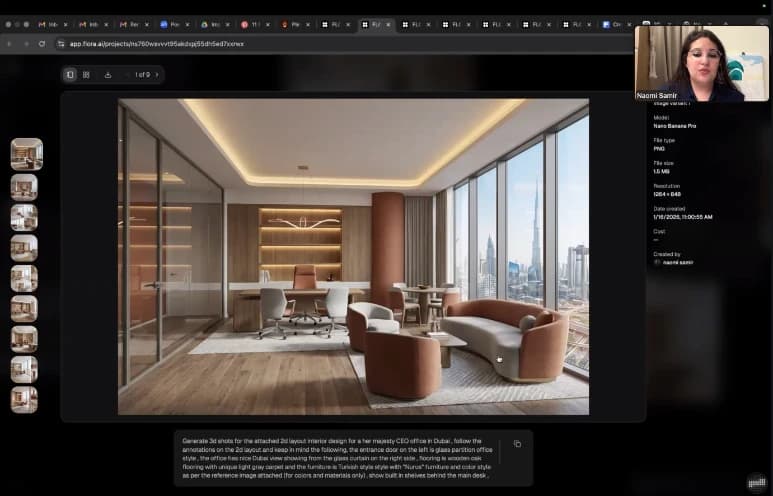Click the '1.5 MB' file size value

click(662, 172)
